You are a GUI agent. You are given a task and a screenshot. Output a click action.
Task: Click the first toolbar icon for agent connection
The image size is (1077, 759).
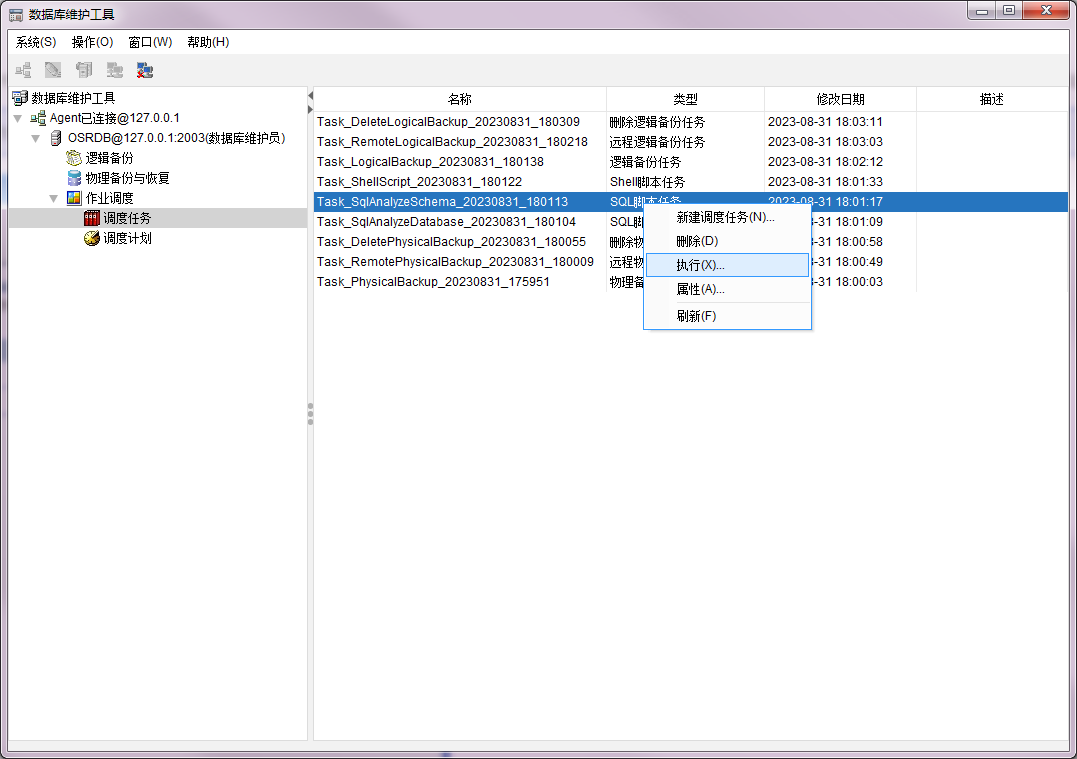coord(23,70)
